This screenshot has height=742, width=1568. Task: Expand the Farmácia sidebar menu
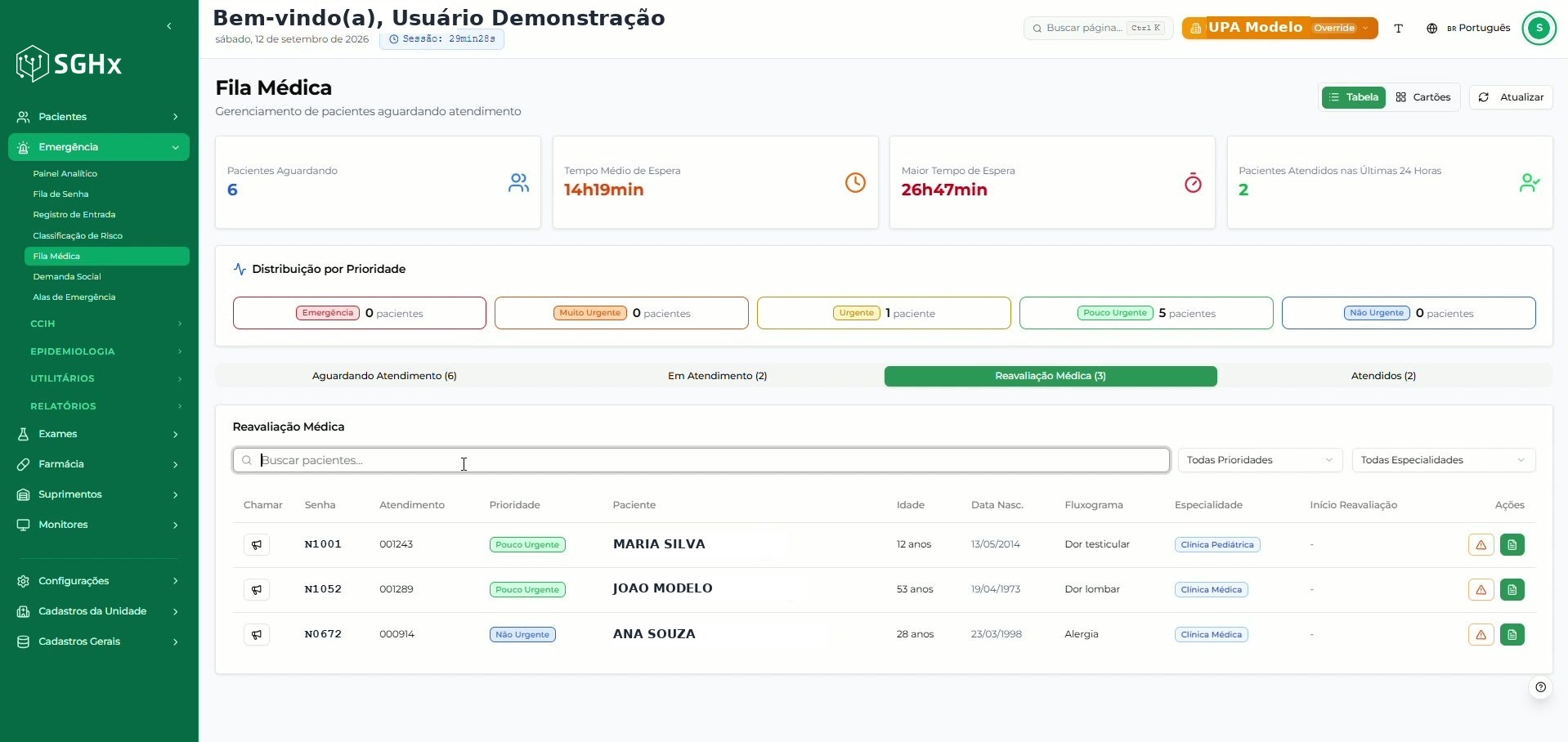(x=99, y=464)
